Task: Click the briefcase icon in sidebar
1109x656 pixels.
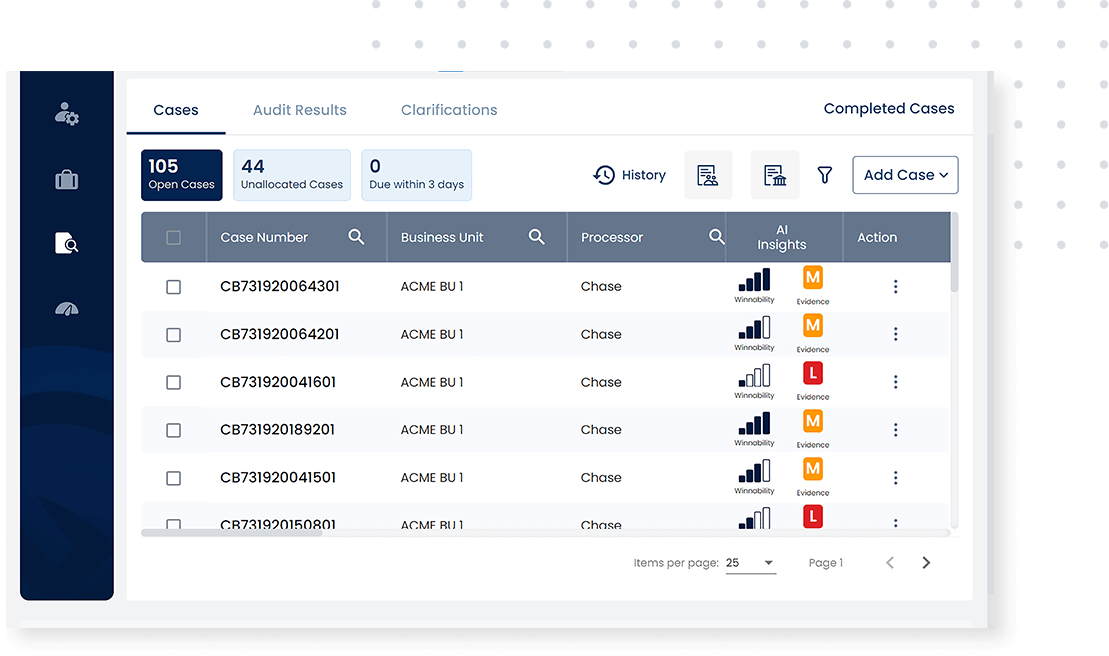Action: [x=67, y=180]
